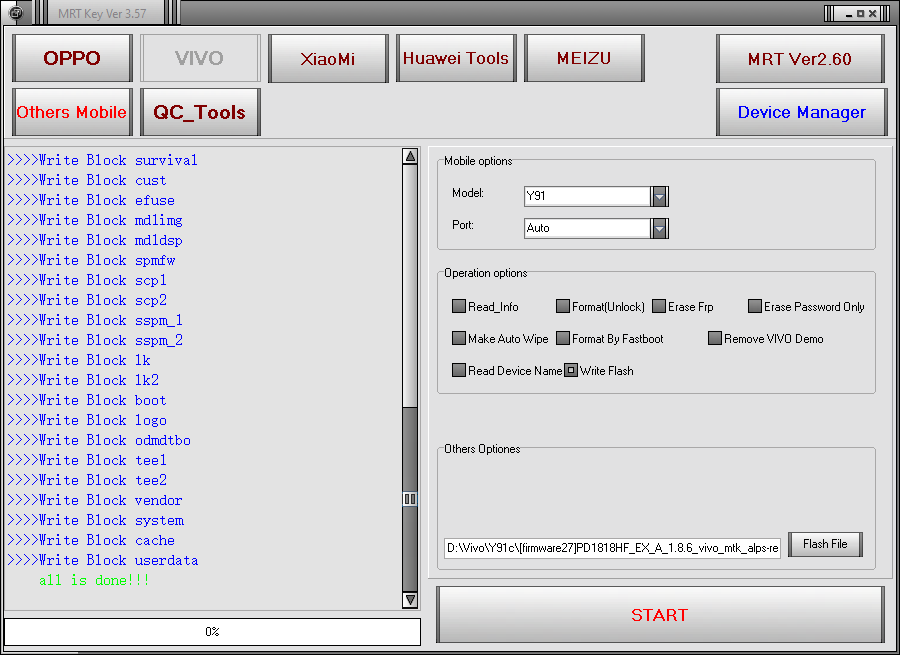The width and height of the screenshot is (900, 655).
Task: Toggle the Write Flash checkbox
Action: click(x=571, y=370)
